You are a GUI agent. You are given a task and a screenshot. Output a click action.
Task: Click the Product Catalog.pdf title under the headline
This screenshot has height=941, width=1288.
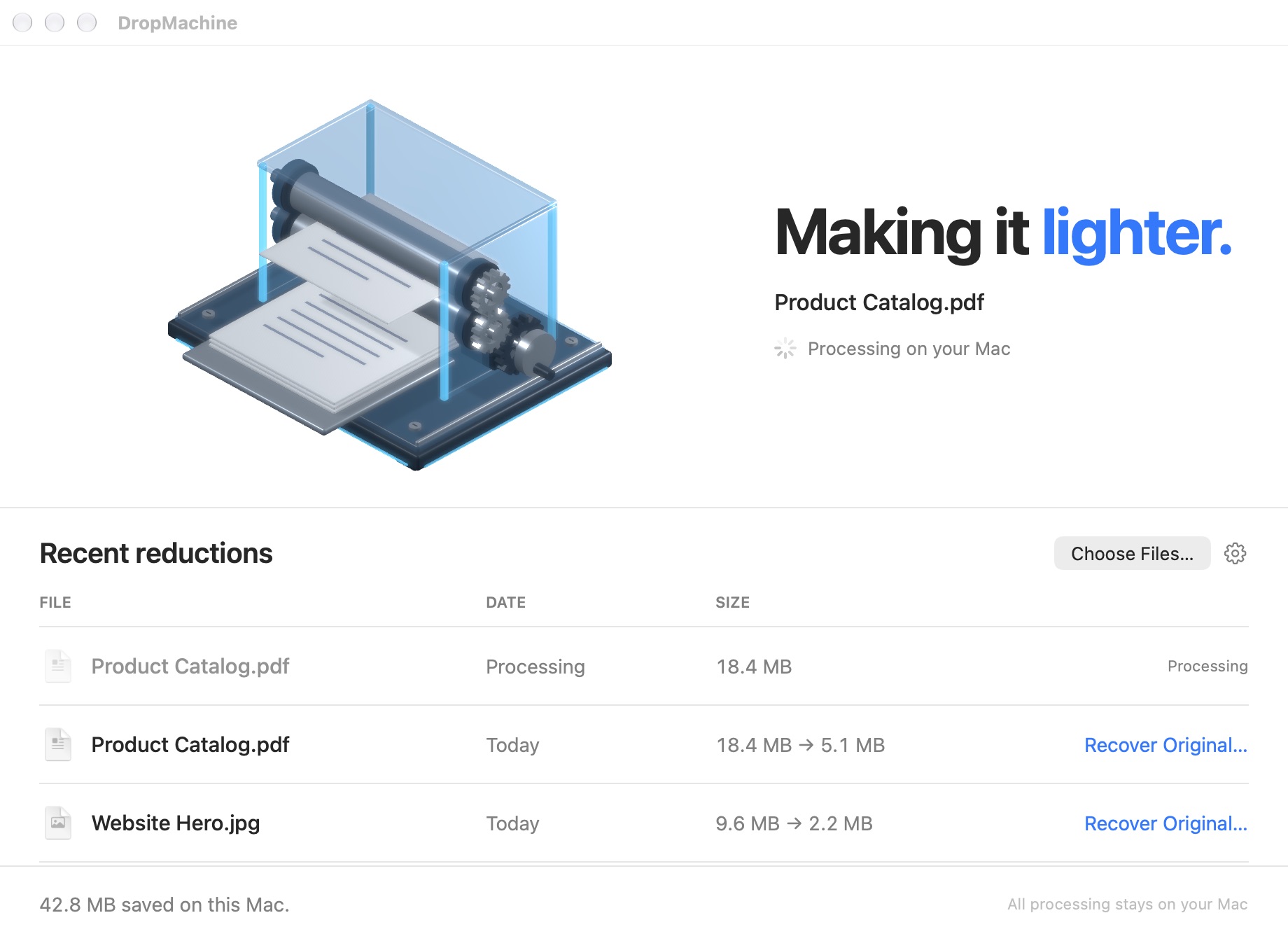click(x=879, y=302)
